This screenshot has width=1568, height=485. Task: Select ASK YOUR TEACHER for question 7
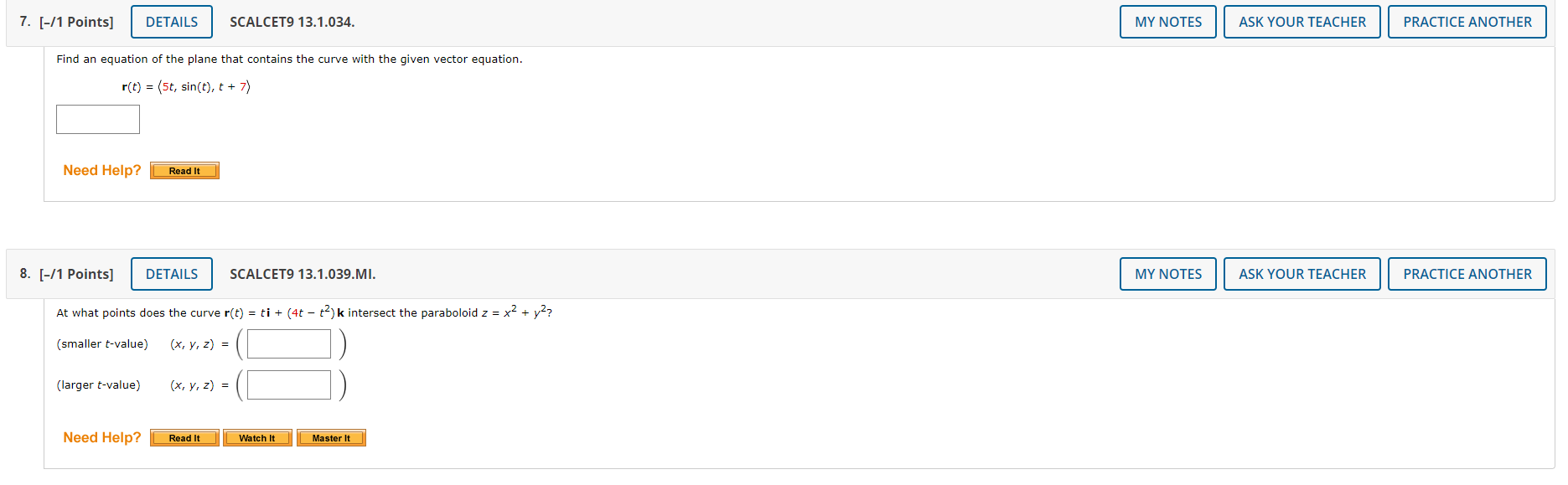click(1302, 22)
